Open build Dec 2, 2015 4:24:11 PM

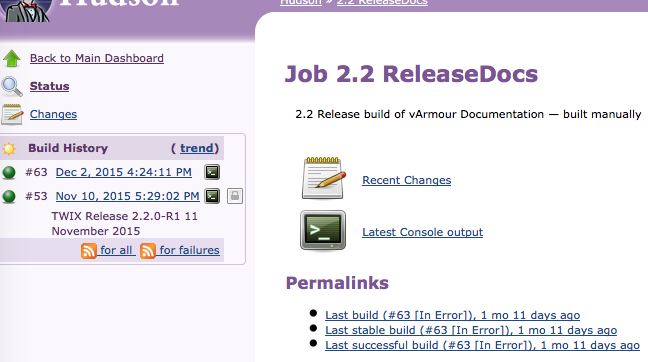pyautogui.click(x=124, y=172)
